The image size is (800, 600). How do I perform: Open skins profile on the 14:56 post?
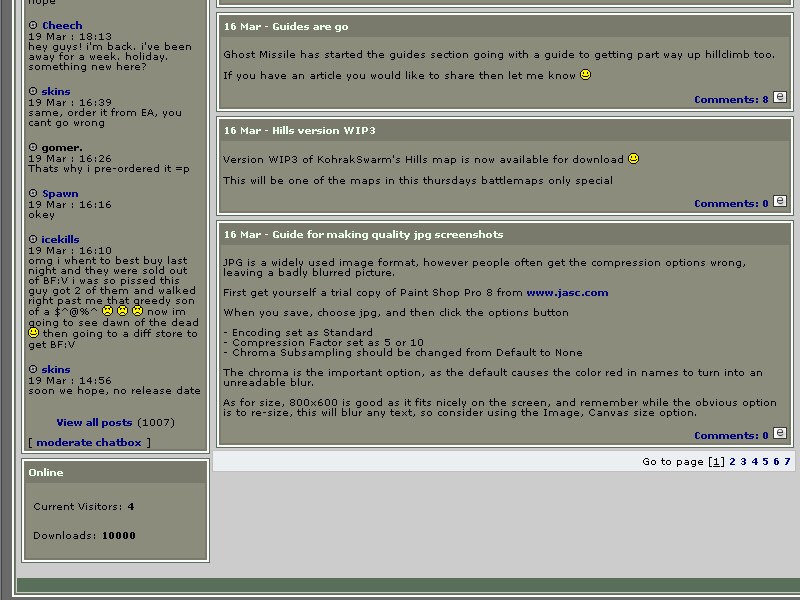pyautogui.click(x=56, y=369)
